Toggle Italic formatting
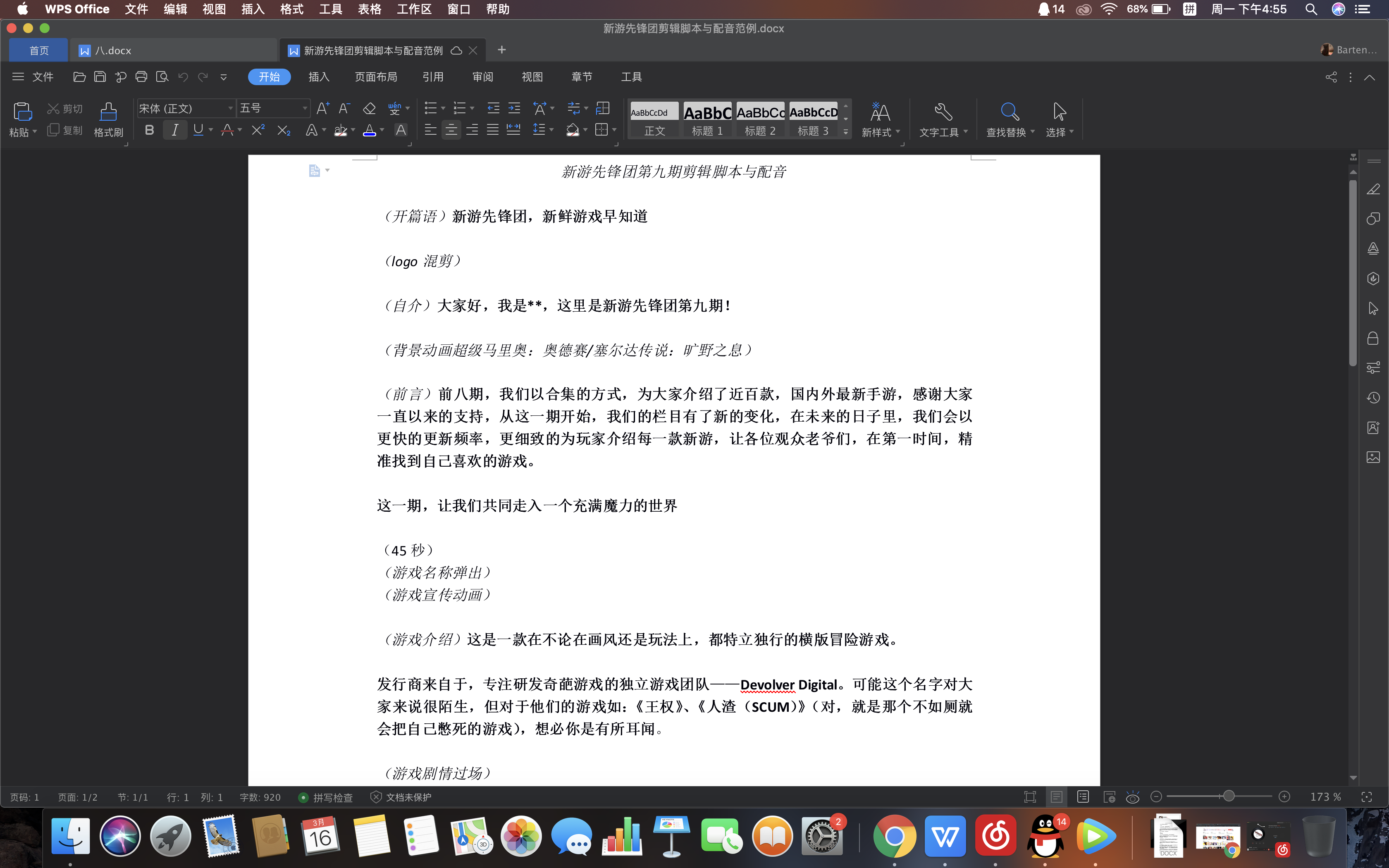Image resolution: width=1389 pixels, height=868 pixels. pos(175,130)
